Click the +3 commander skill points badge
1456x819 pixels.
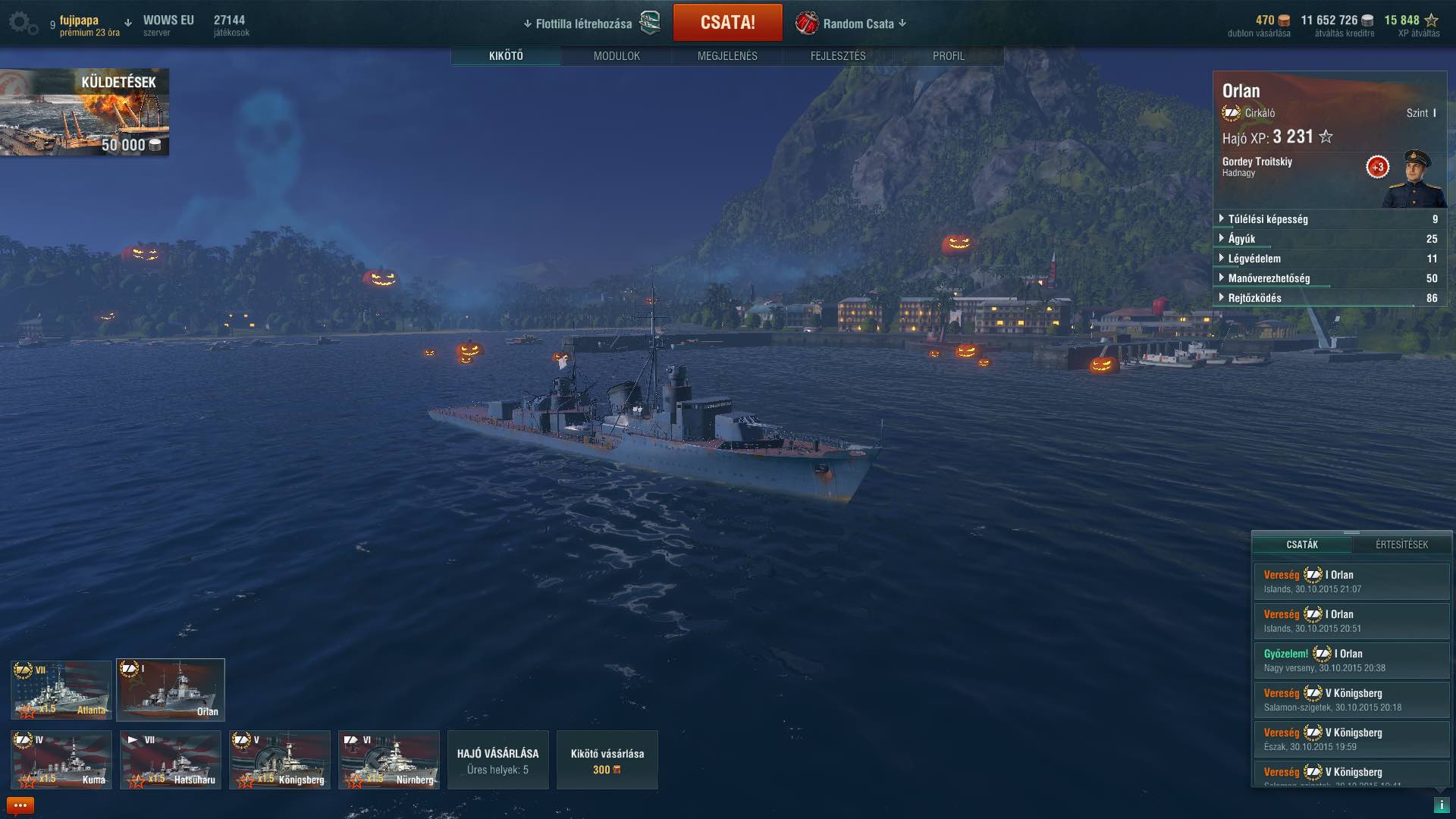pos(1377,167)
